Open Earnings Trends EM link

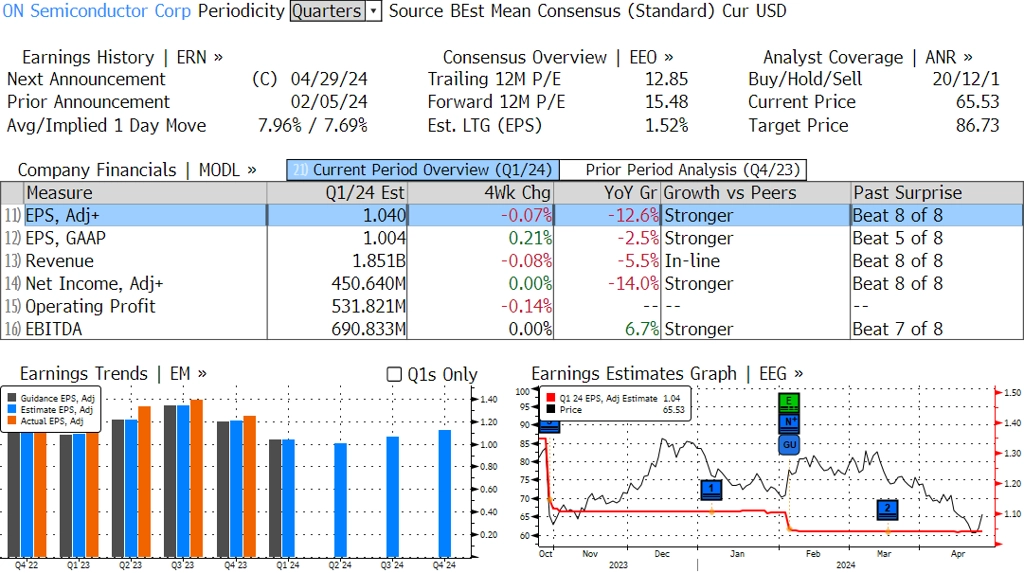coord(113,374)
